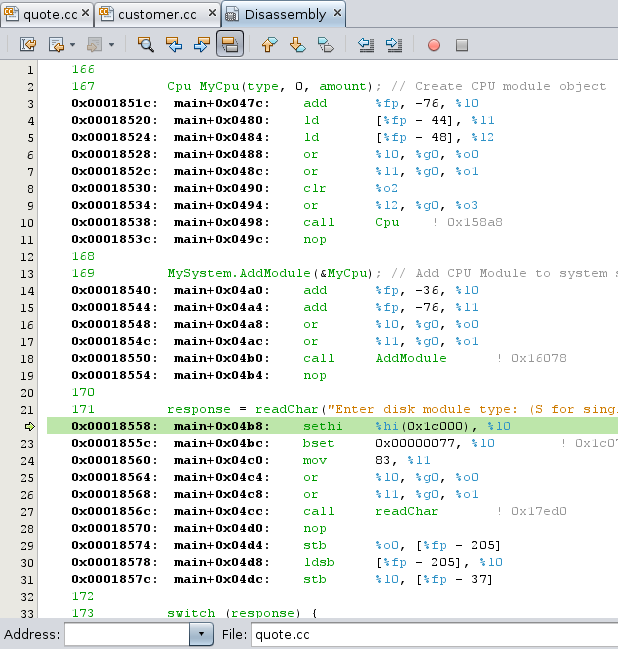
Task: Click Find Previous Occurrence icon
Action: pos(174,45)
